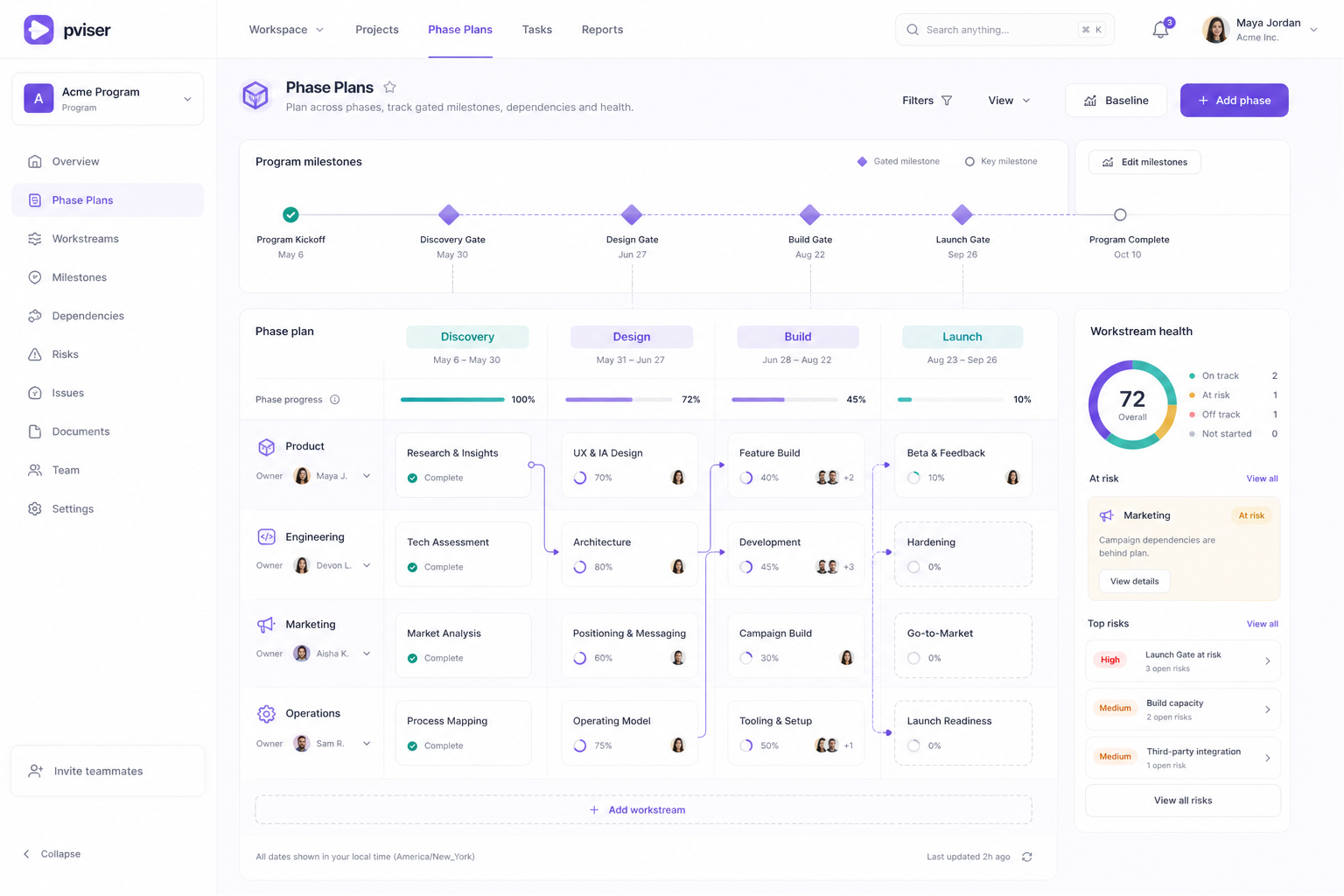Star the Phase Plans page

click(x=389, y=87)
